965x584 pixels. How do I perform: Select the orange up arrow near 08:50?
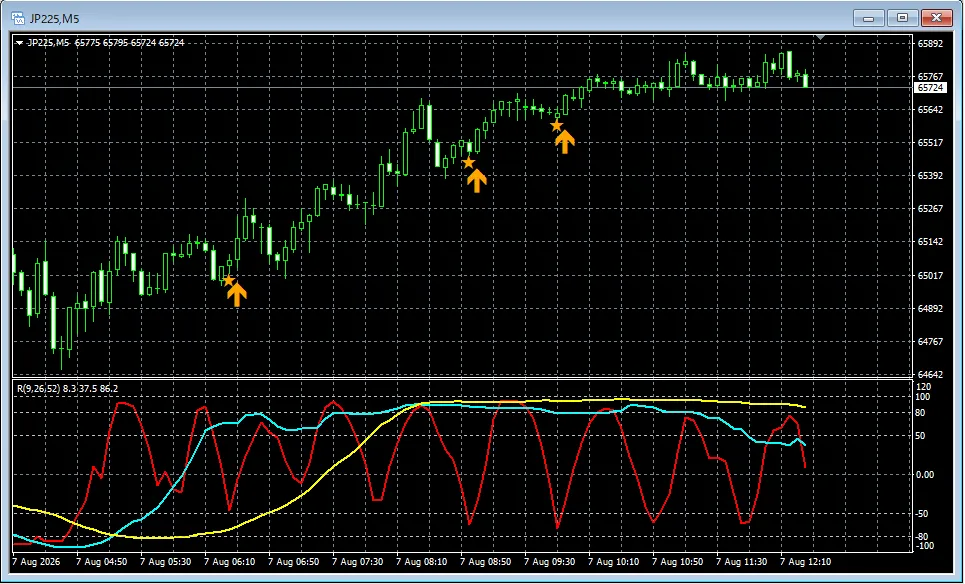476,180
